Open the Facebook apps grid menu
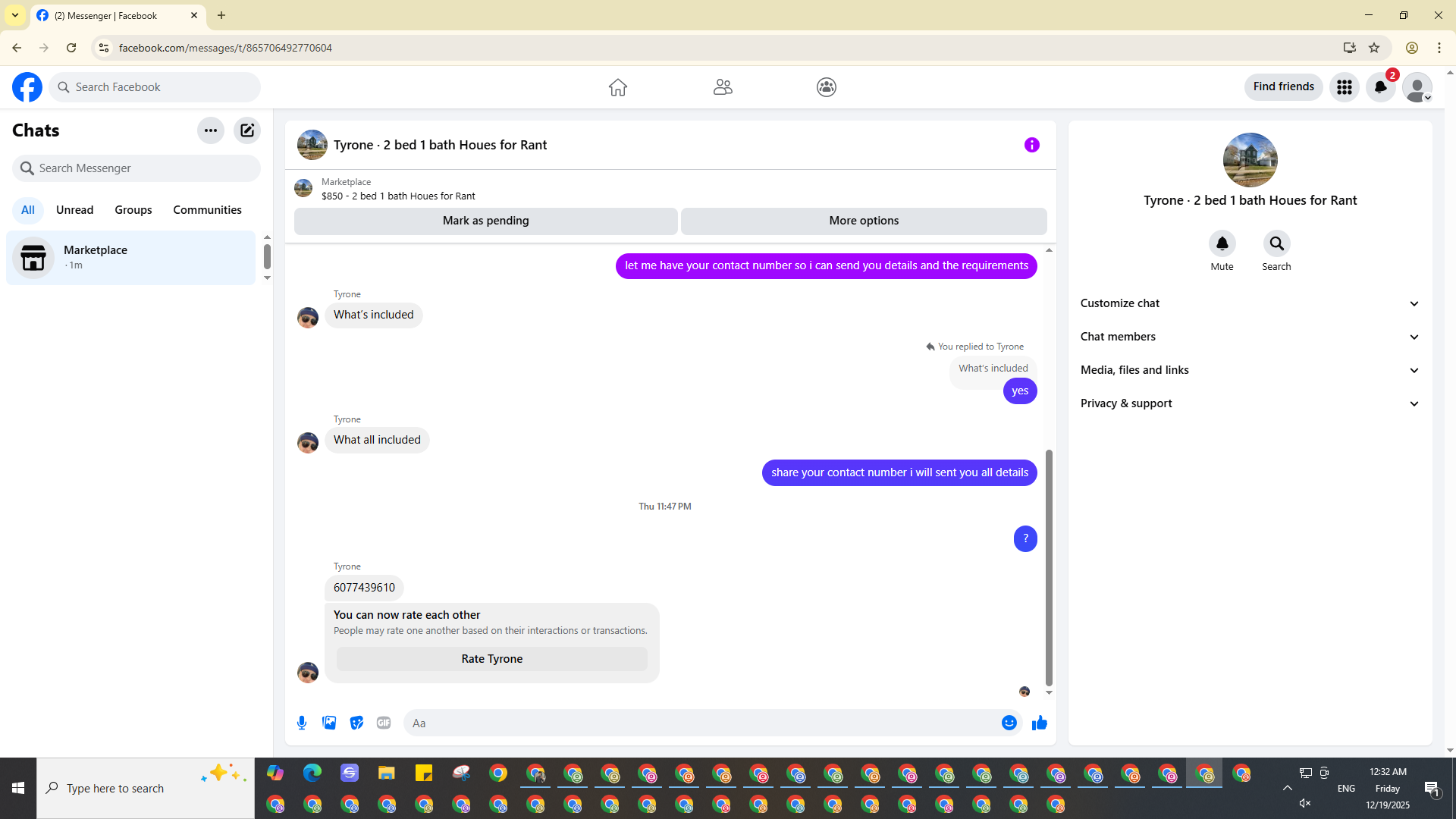Image resolution: width=1456 pixels, height=819 pixels. 1344,87
